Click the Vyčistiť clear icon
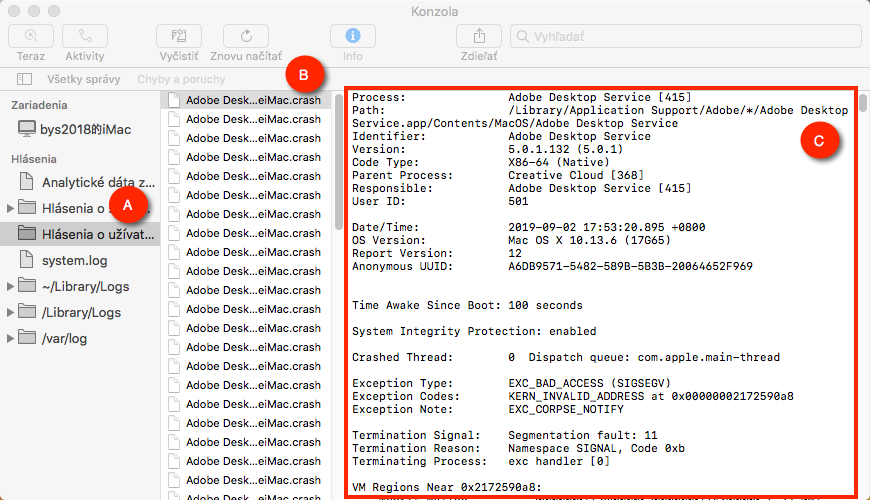The height and width of the screenshot is (500, 870). coord(179,36)
